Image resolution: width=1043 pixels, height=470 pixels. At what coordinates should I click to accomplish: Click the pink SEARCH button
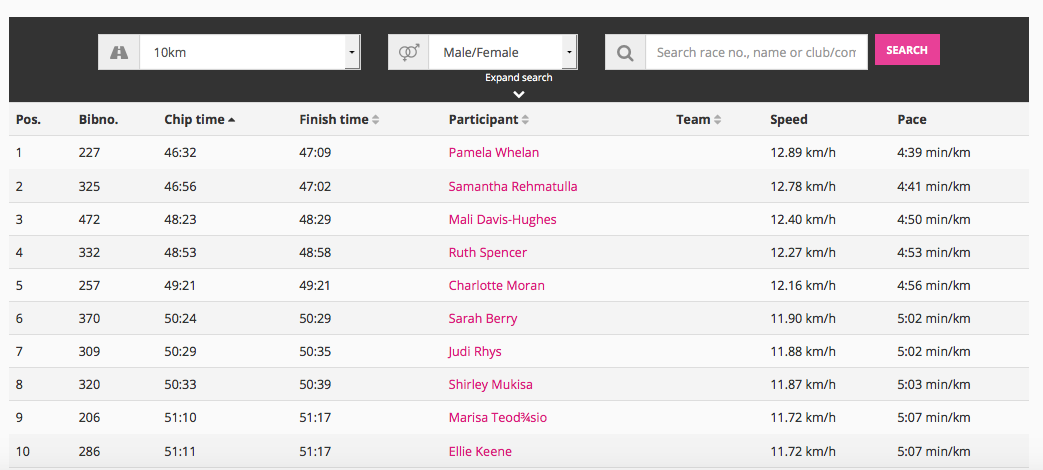click(907, 50)
